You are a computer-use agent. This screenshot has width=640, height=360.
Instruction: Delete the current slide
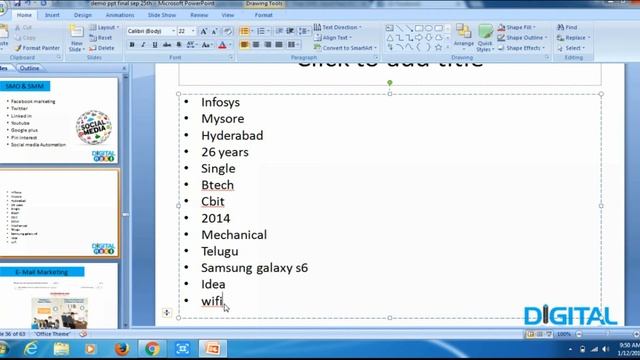[x=102, y=48]
